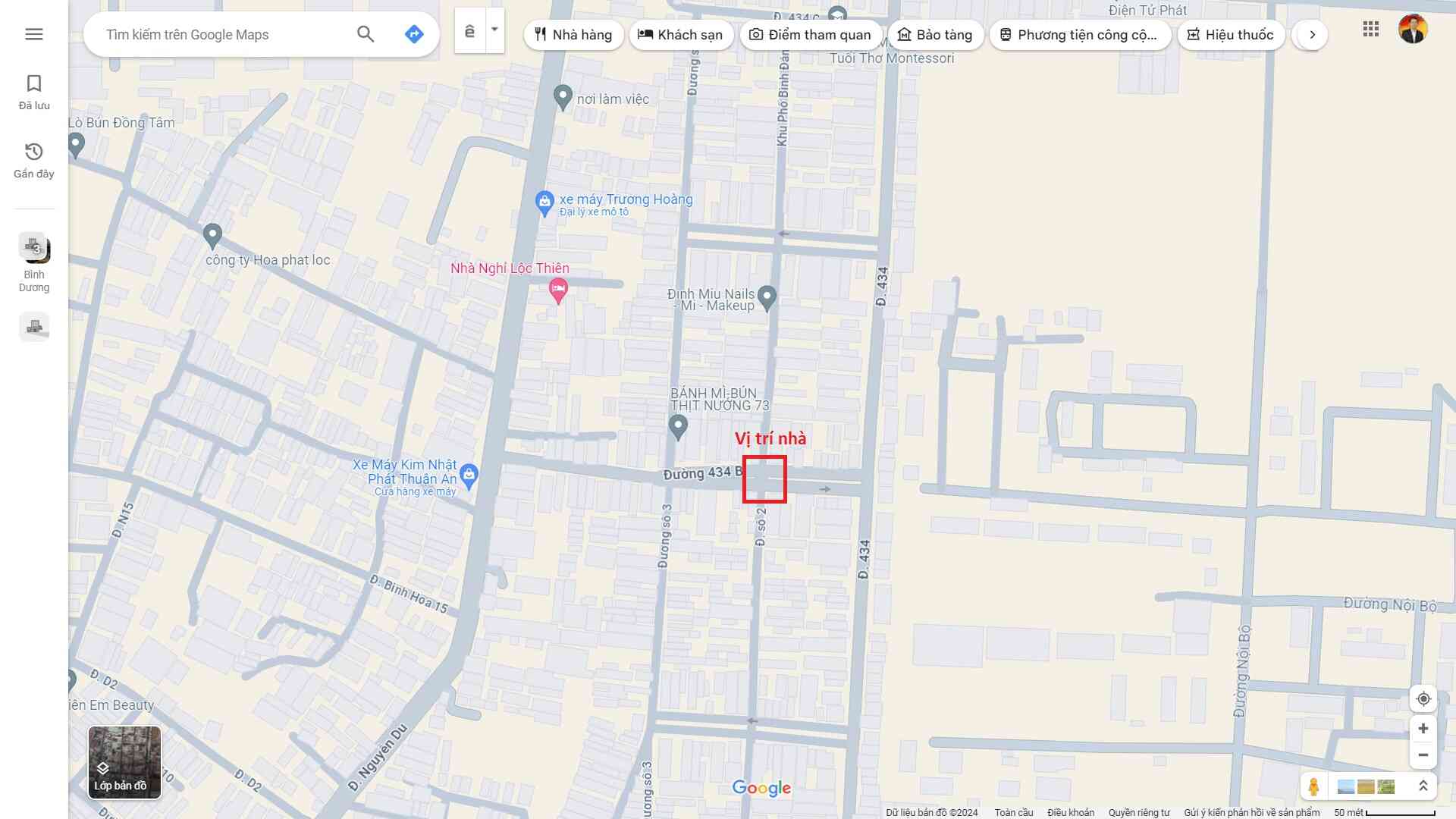Click the search magnifier icon
The width and height of the screenshot is (1456, 819).
point(366,34)
